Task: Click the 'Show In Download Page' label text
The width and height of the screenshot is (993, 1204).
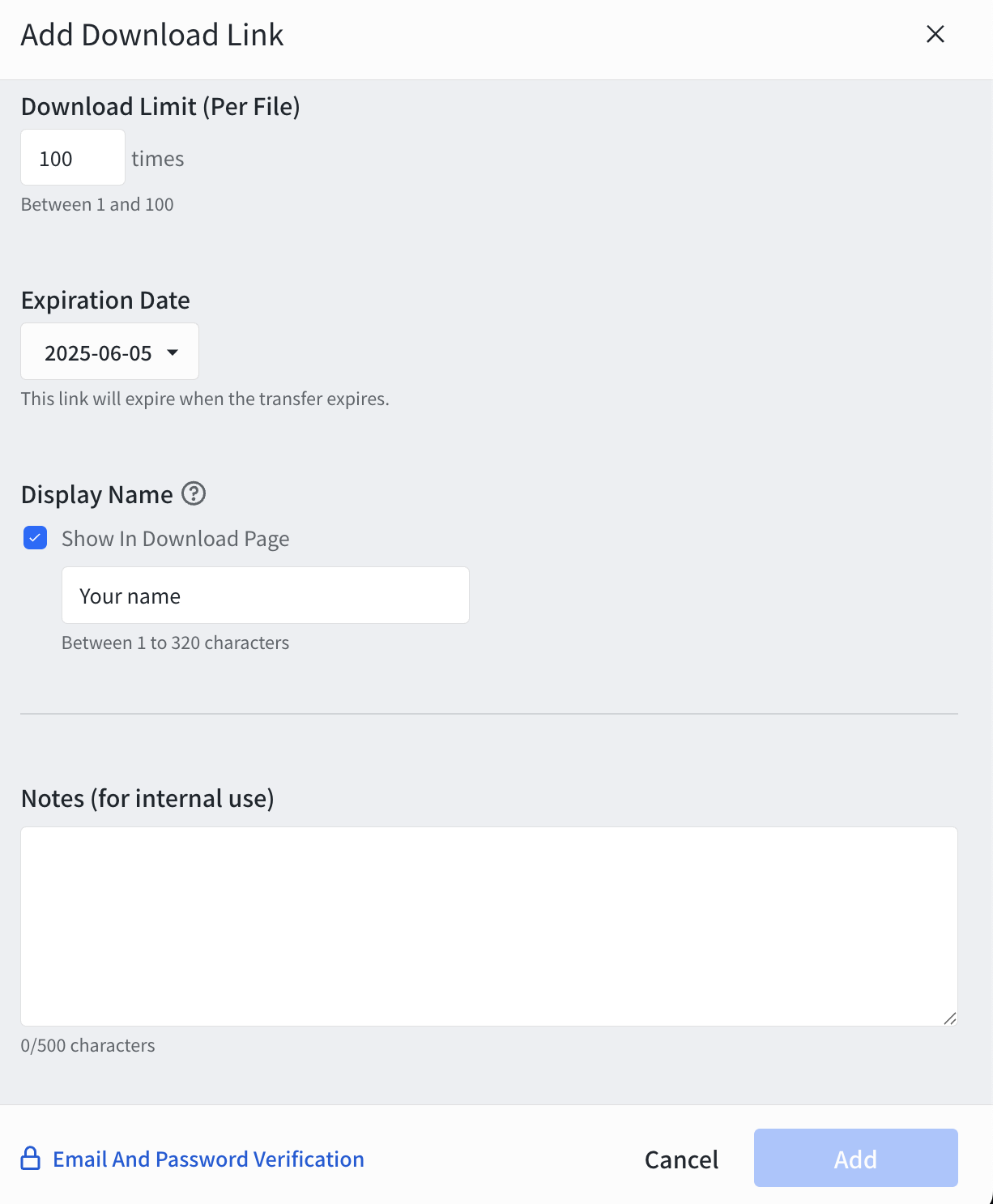Action: click(176, 539)
